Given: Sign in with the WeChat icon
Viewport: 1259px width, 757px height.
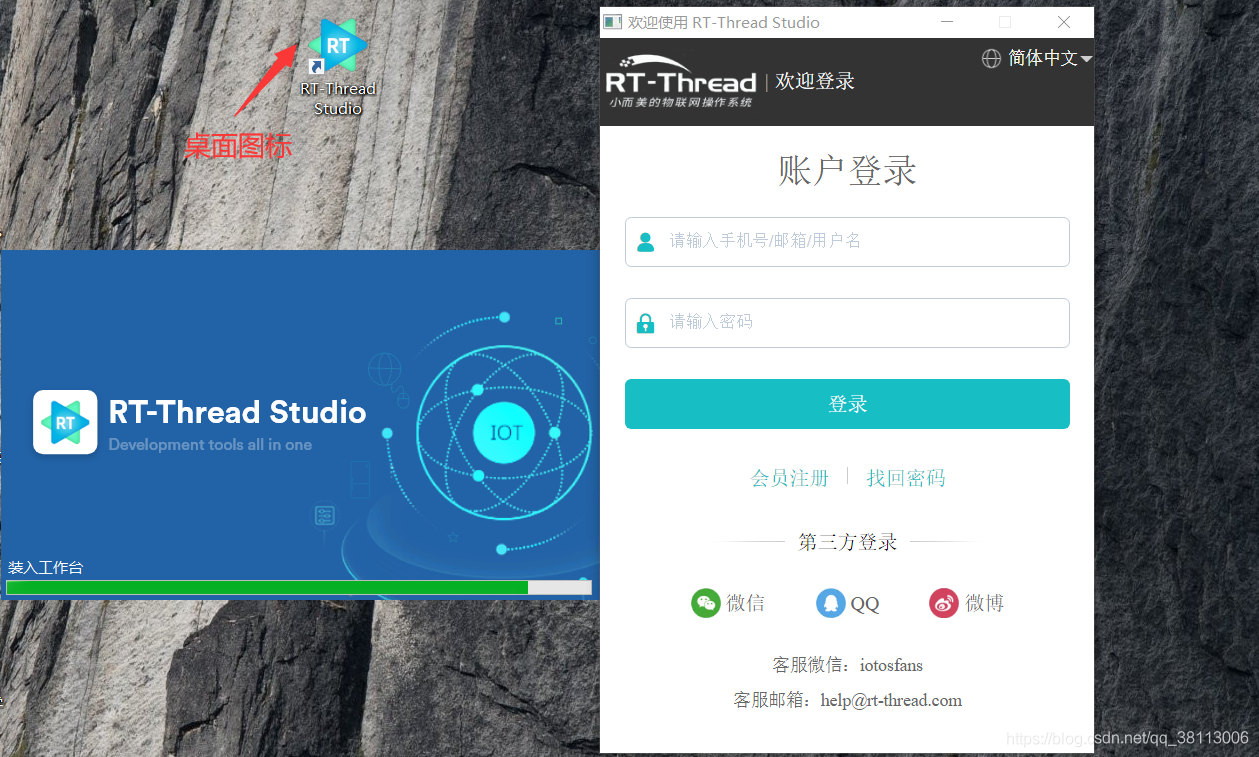Looking at the screenshot, I should 706,603.
